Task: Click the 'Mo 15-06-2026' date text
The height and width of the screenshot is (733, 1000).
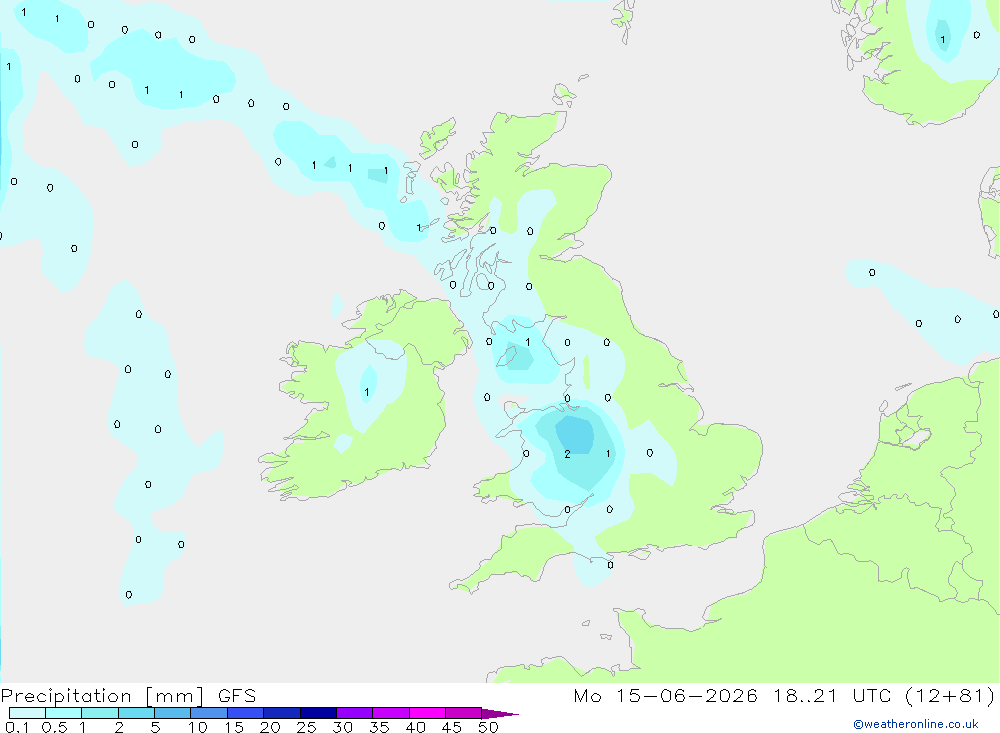Action: pyautogui.click(x=665, y=695)
